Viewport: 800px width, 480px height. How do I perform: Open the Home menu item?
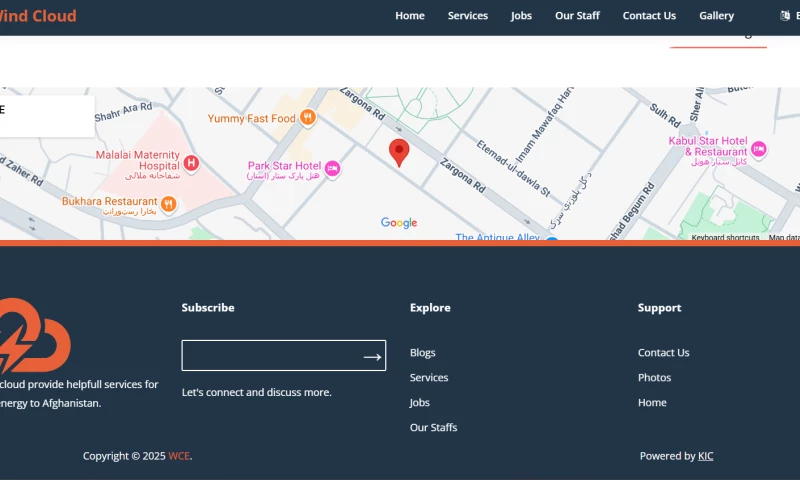(410, 16)
